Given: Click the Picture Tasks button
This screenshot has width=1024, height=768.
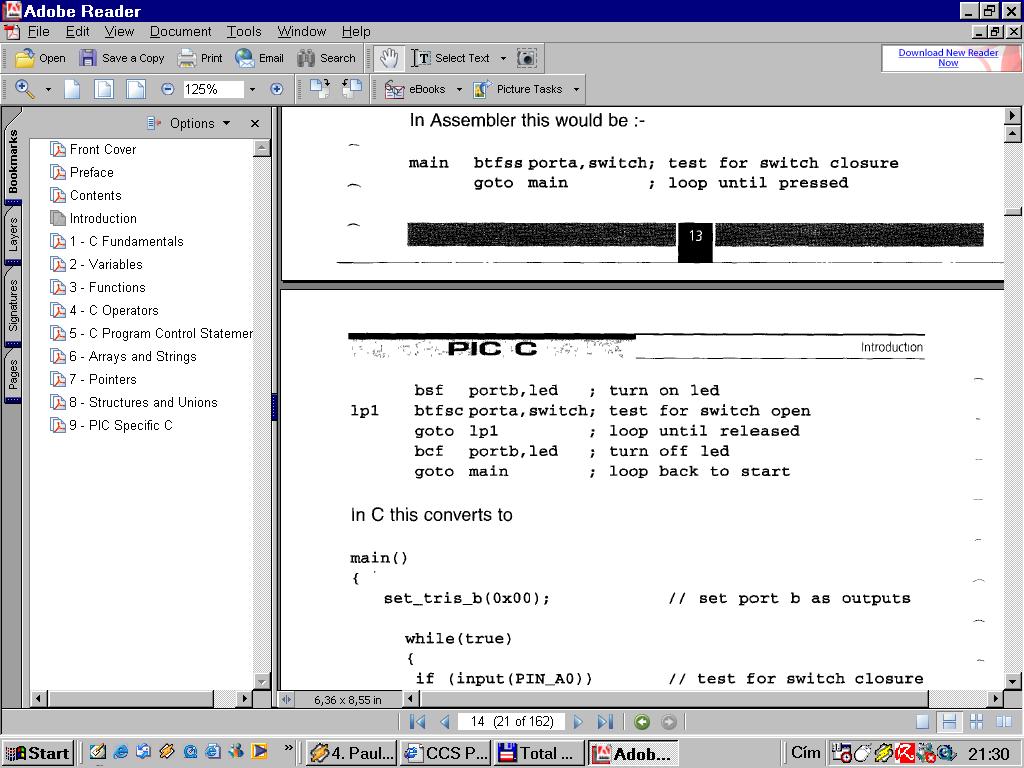Looking at the screenshot, I should pyautogui.click(x=518, y=89).
